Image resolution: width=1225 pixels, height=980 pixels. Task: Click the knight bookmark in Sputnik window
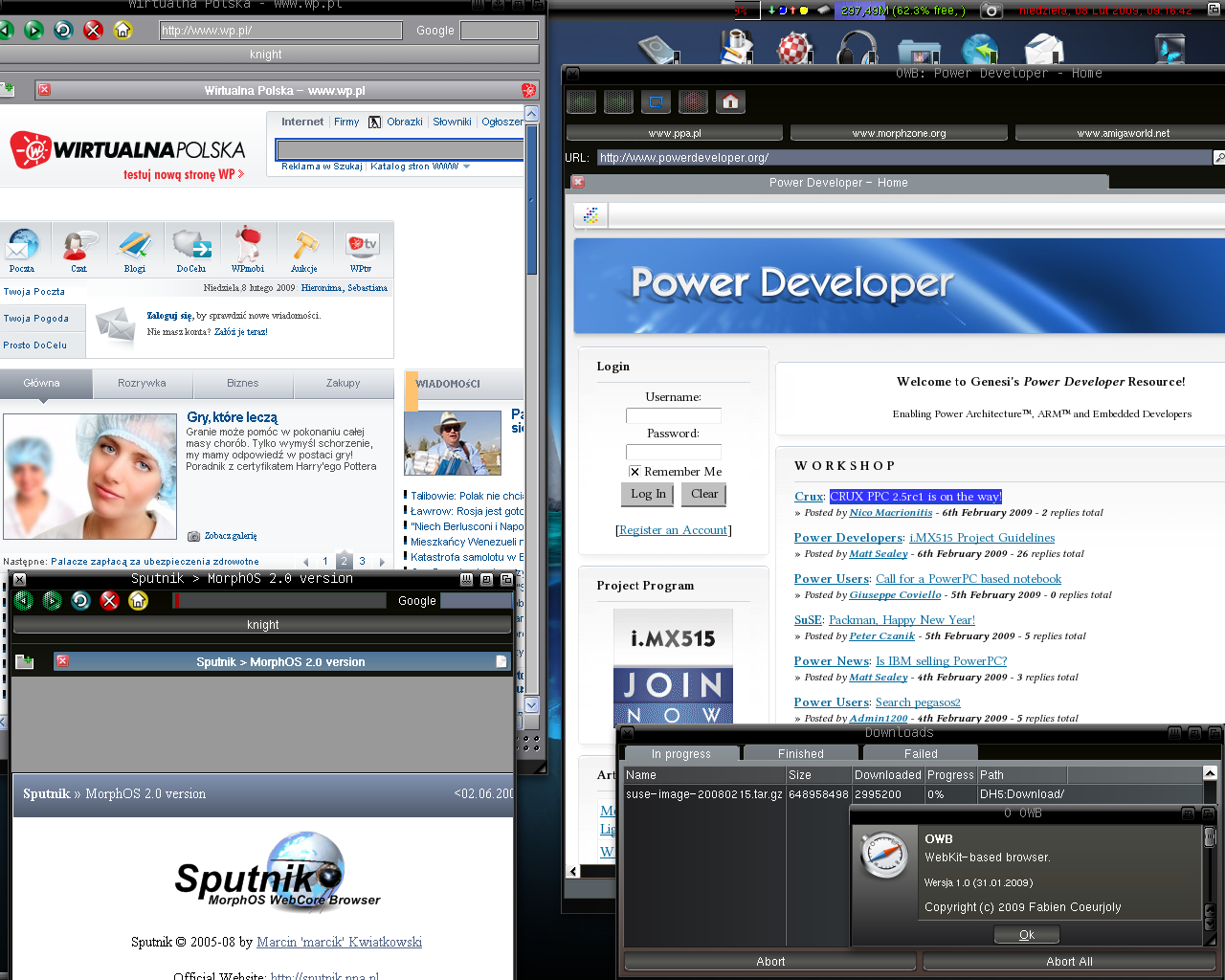click(262, 625)
